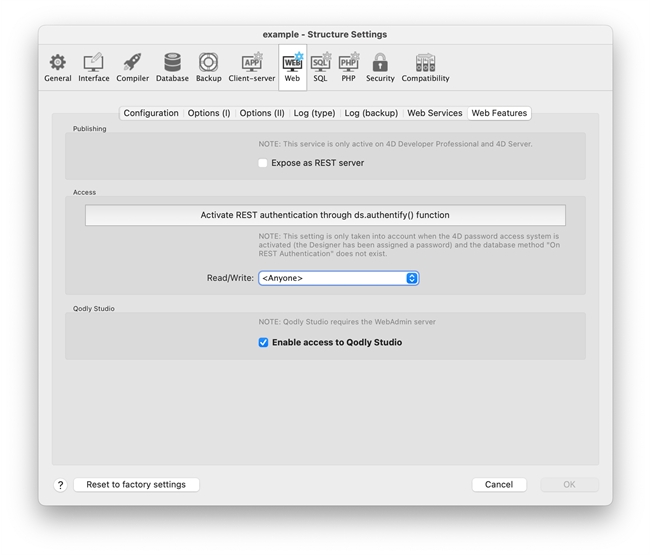Switch to the Options (I) tab
Viewport: 650px width, 555px height.
(x=209, y=113)
